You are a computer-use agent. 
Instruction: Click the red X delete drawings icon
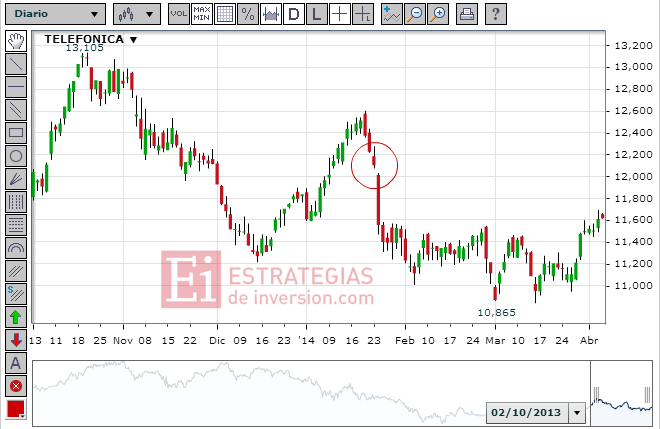click(x=16, y=386)
